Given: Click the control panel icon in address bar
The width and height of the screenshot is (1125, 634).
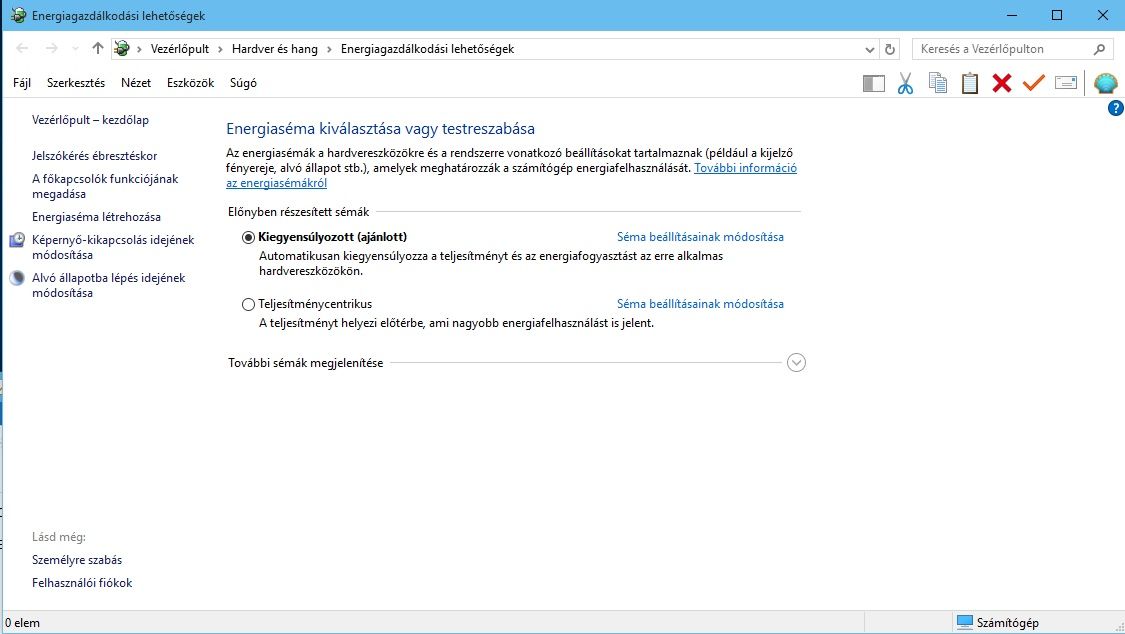Looking at the screenshot, I should (x=122, y=49).
